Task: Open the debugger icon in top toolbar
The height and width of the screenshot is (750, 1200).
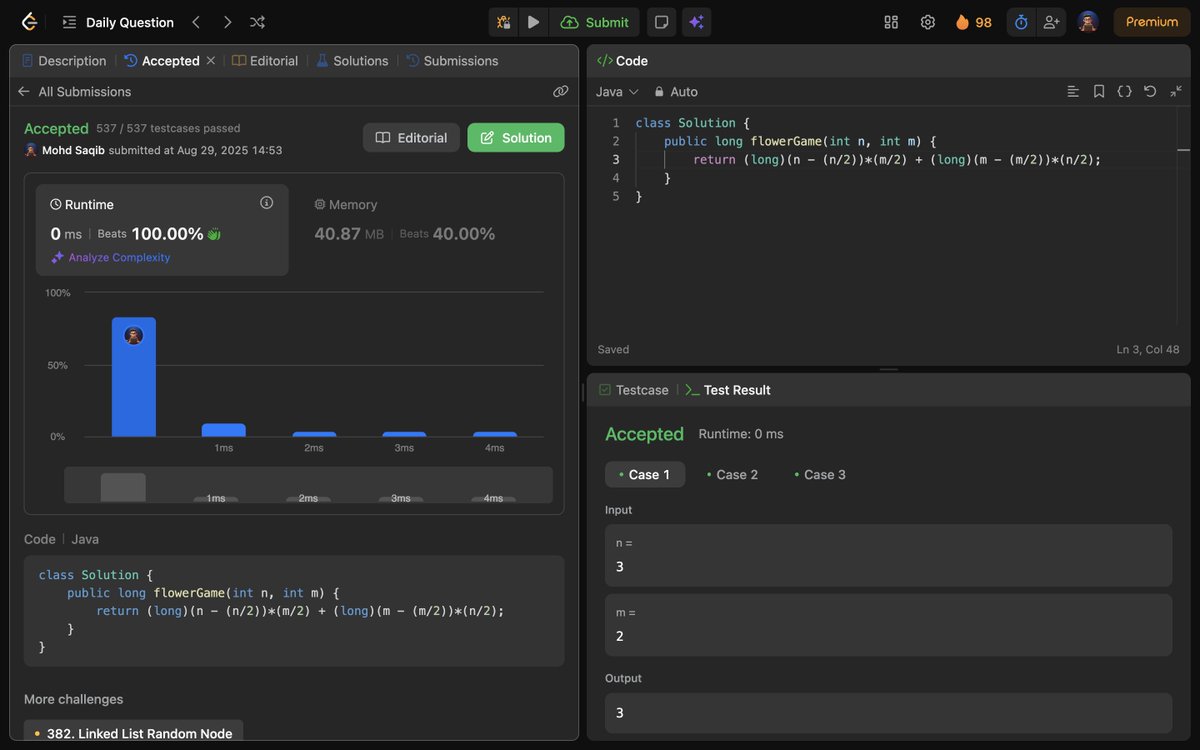Action: pyautogui.click(x=503, y=22)
